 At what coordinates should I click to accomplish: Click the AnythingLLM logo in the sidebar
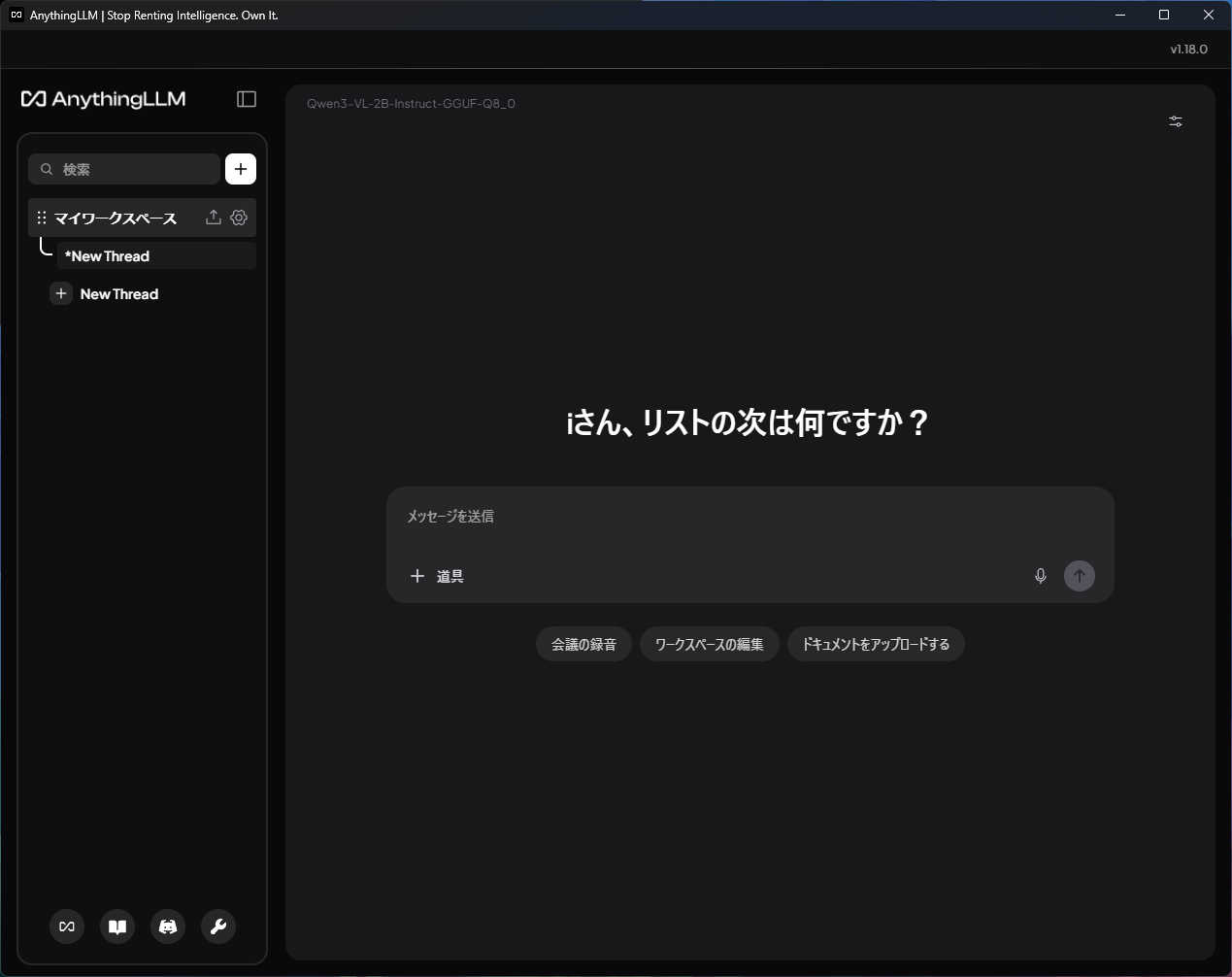pyautogui.click(x=103, y=99)
